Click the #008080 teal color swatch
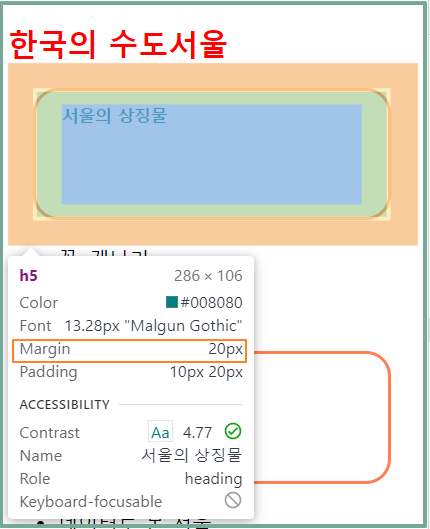This screenshot has height=529, width=430. point(172,302)
